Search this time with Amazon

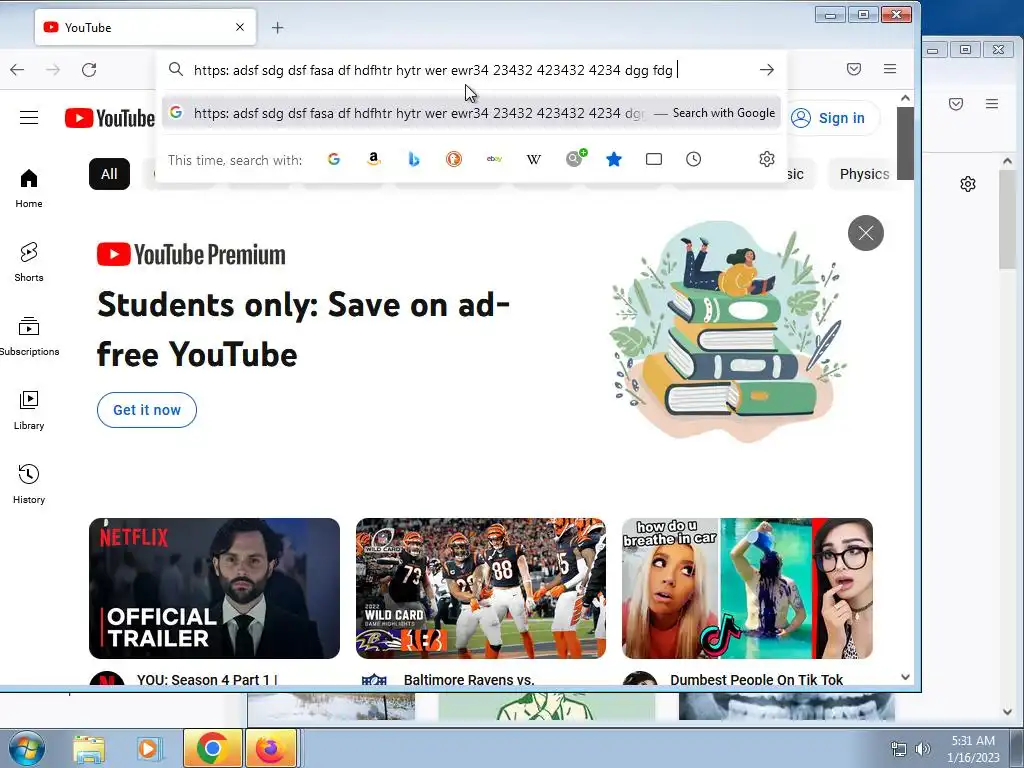[x=374, y=159]
